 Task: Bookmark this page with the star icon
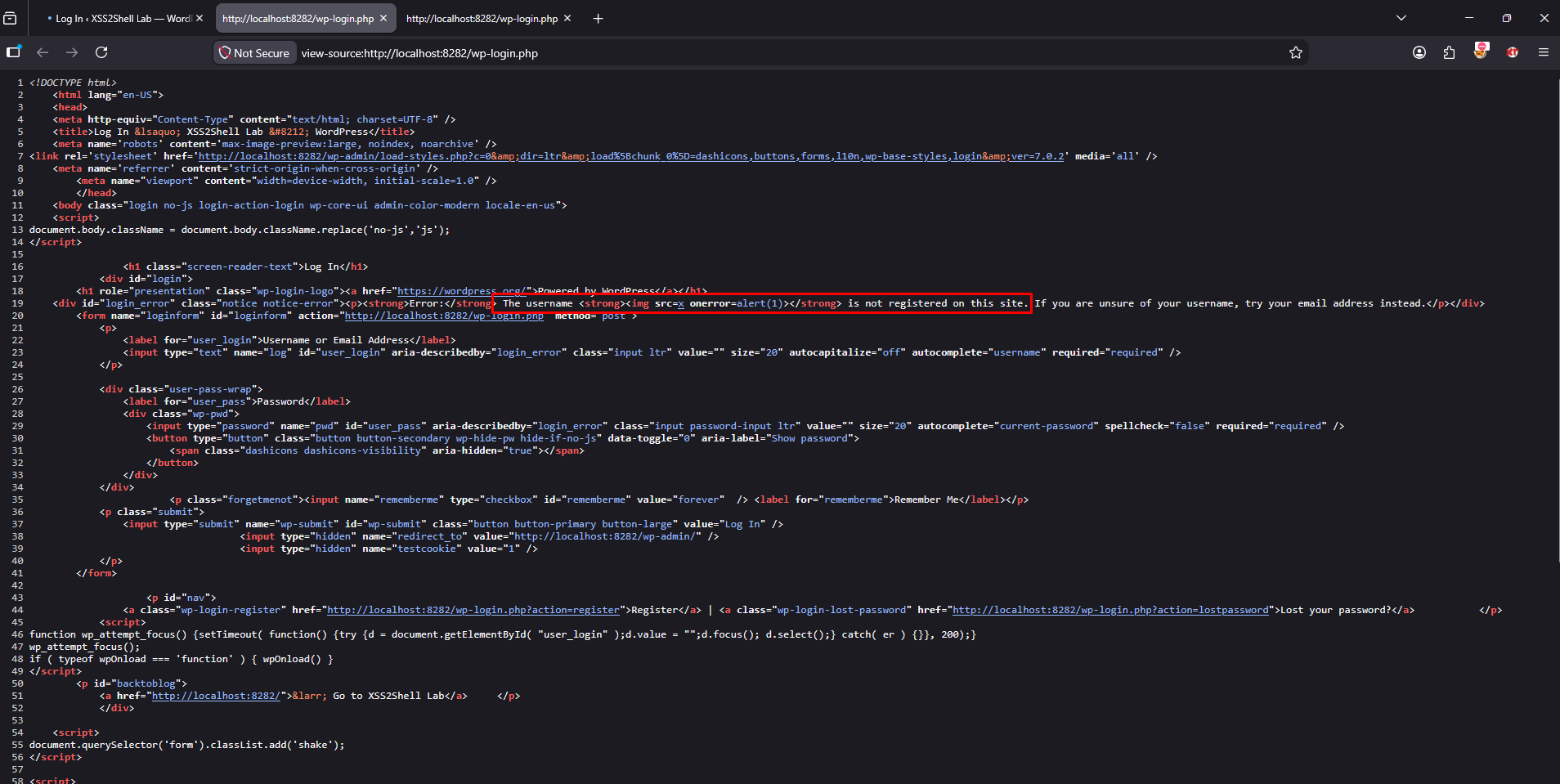[1296, 52]
